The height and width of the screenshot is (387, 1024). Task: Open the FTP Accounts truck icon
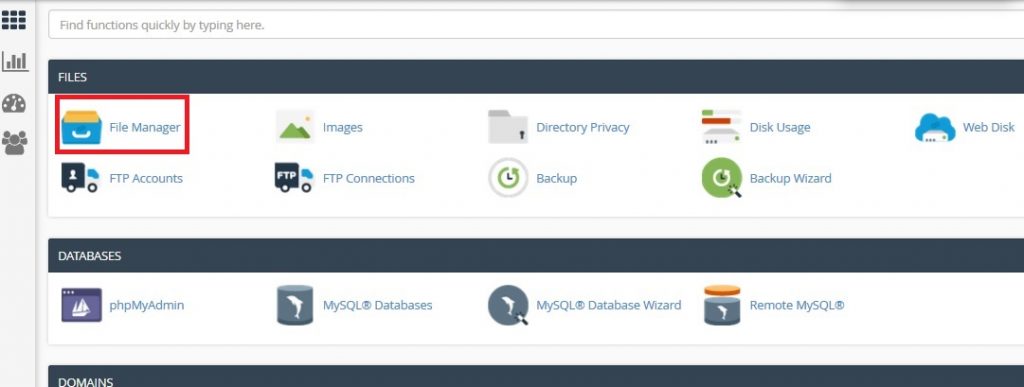click(x=80, y=178)
